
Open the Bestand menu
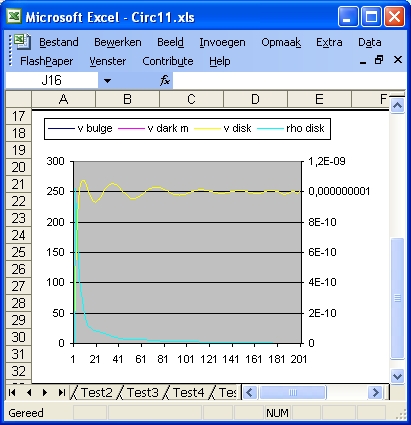point(59,42)
